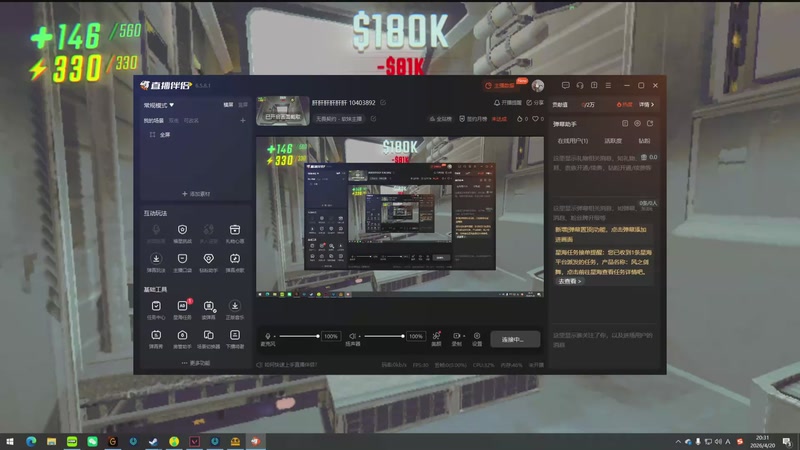Click the fire drop counter icon
The width and height of the screenshot is (800, 450).
pyautogui.click(x=520, y=119)
